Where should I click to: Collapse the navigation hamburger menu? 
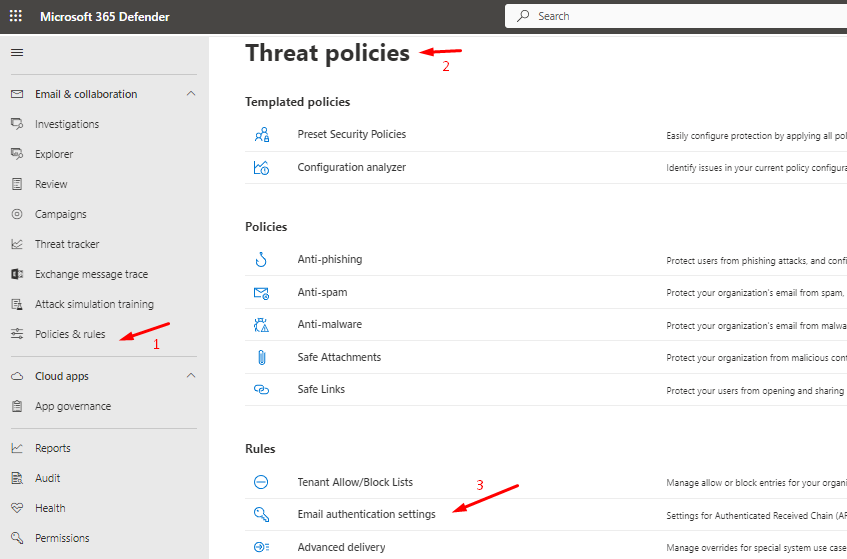(x=17, y=53)
